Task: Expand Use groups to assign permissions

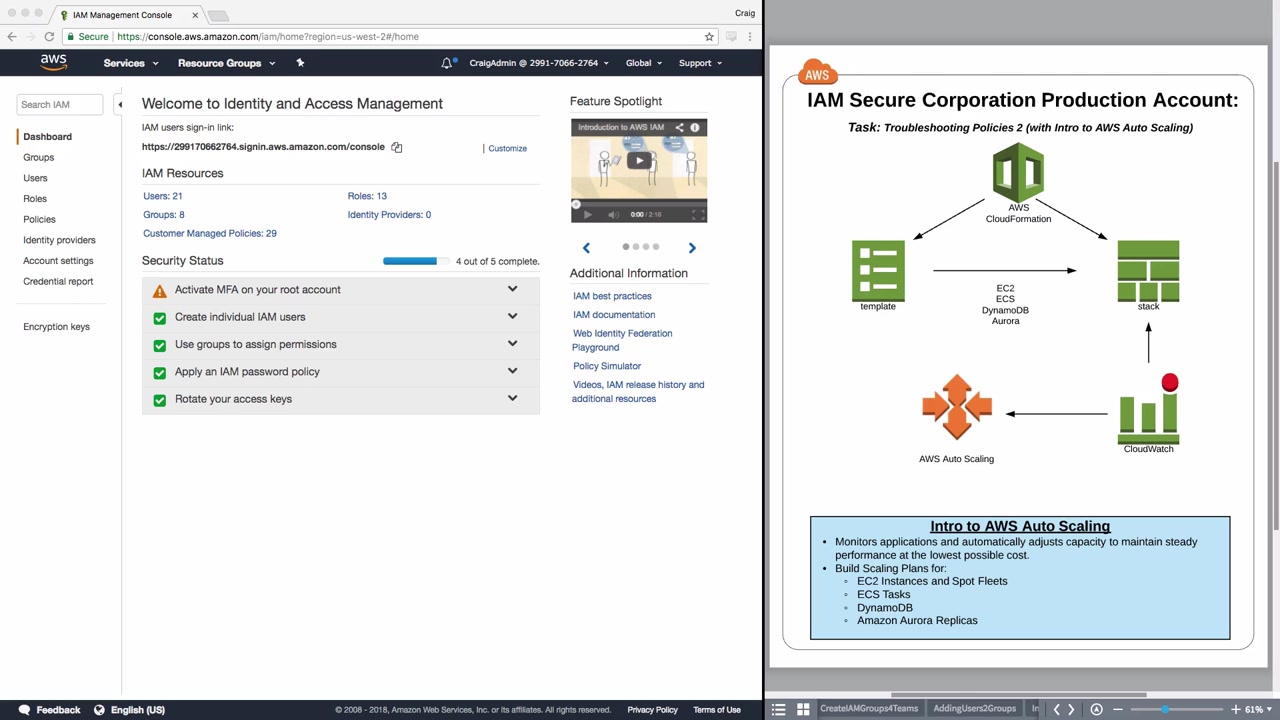Action: click(x=512, y=343)
